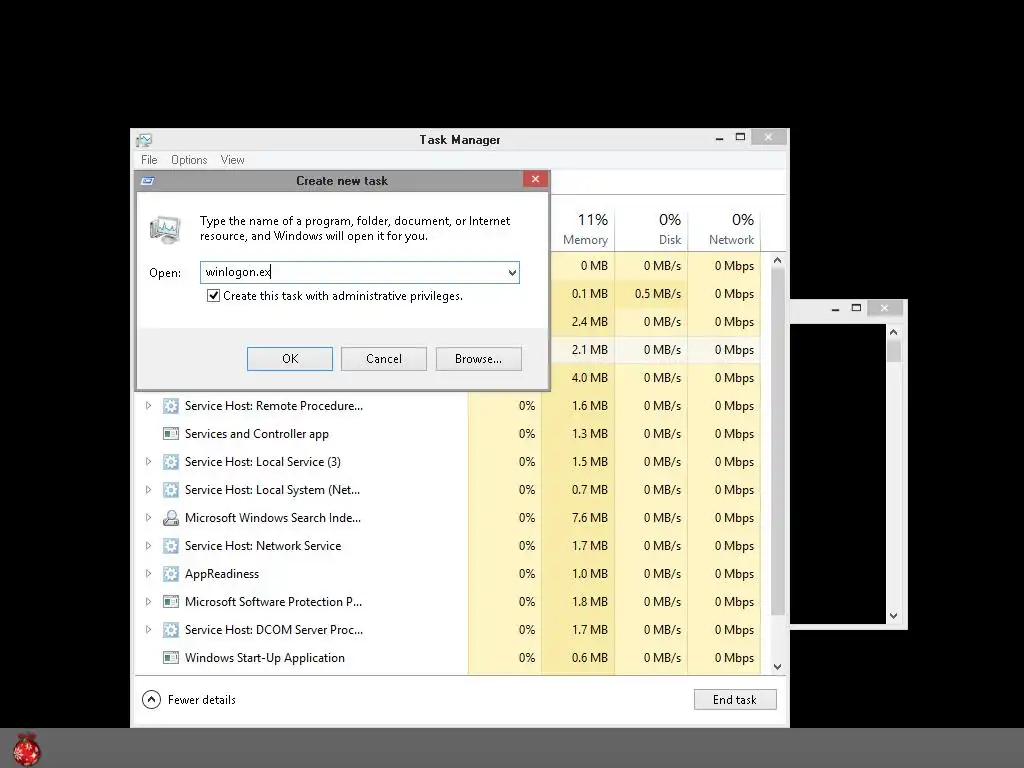Image resolution: width=1024 pixels, height=768 pixels.
Task: Toggle administrative privileges checkbox
Action: pos(214,296)
